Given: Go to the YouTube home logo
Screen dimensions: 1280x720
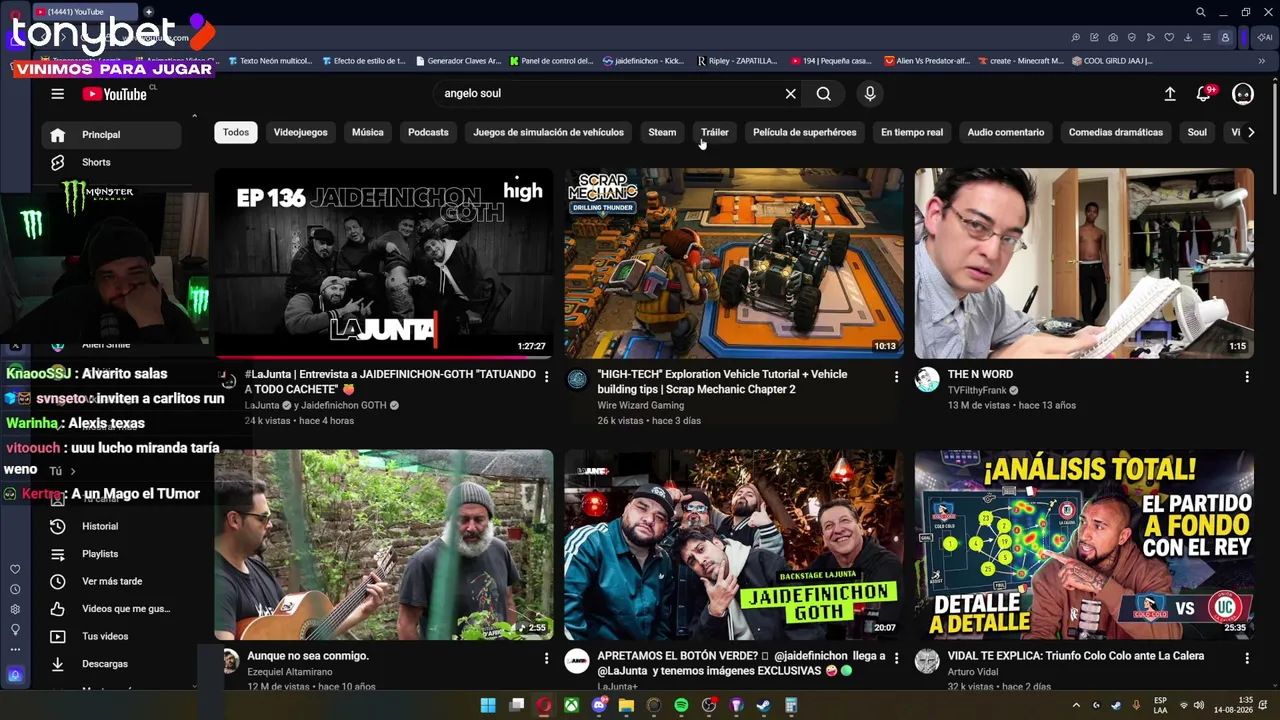Looking at the screenshot, I should point(115,94).
